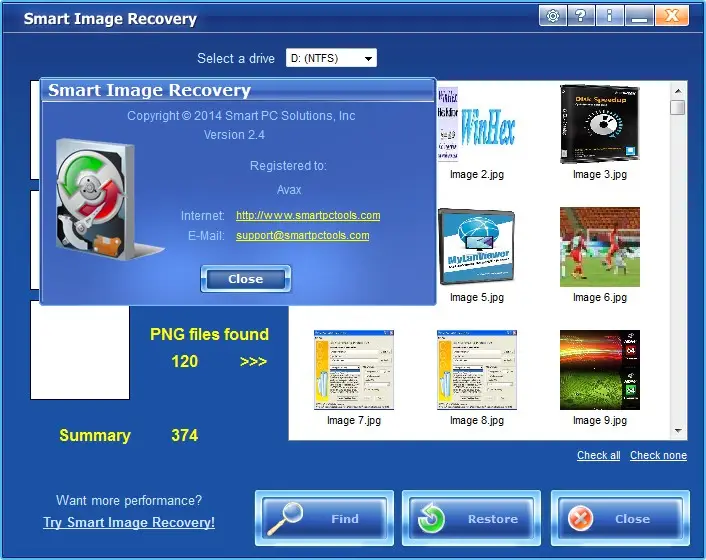Select the Image 6.jpg soccer thumbnail
This screenshot has height=560, width=706.
click(x=600, y=247)
